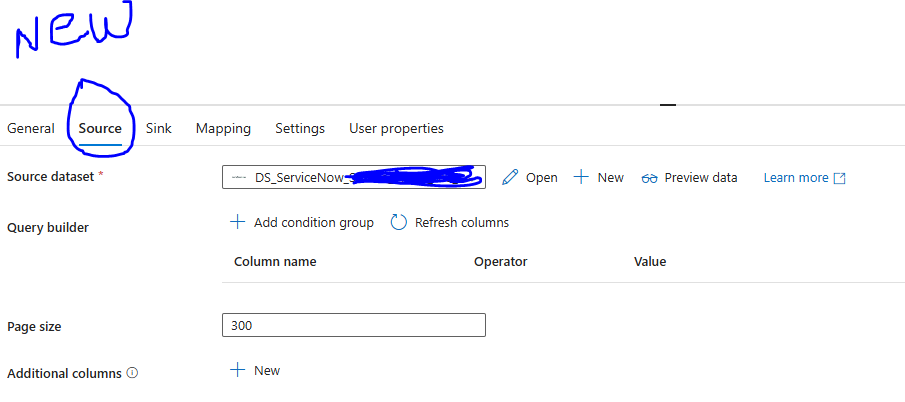Screen dimensions: 905x402
Task: Open the Learn more link
Action: point(796,178)
